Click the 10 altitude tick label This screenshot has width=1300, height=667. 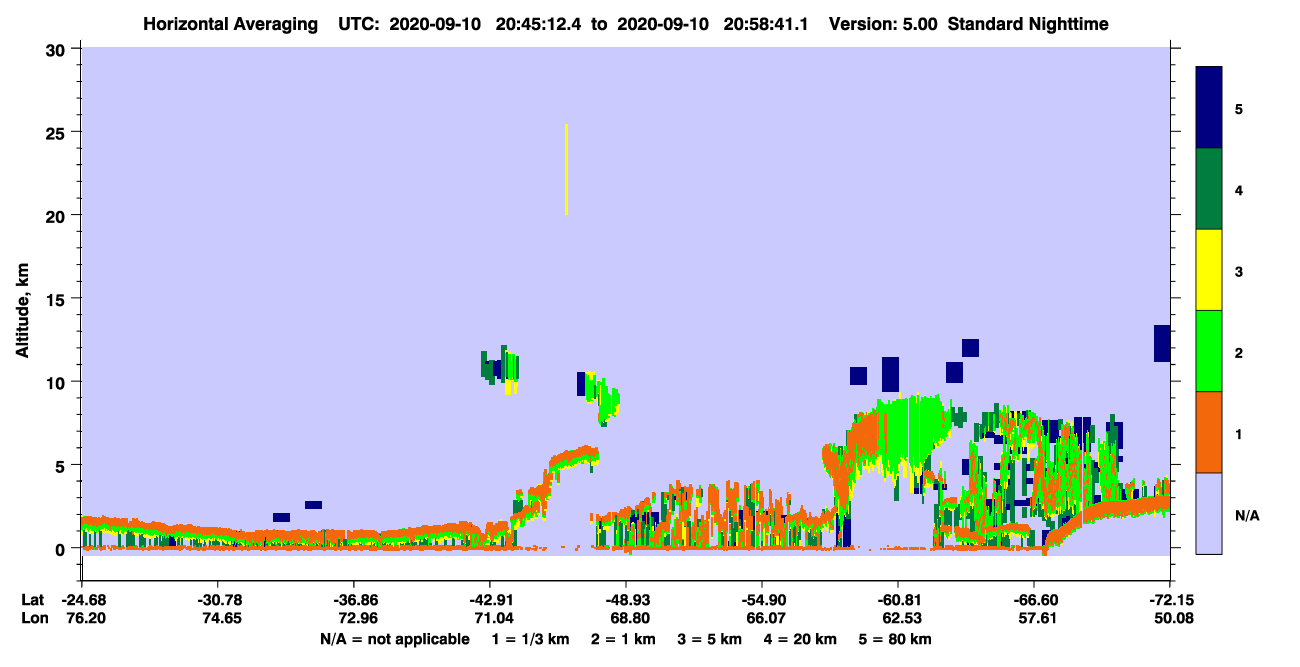(58, 382)
